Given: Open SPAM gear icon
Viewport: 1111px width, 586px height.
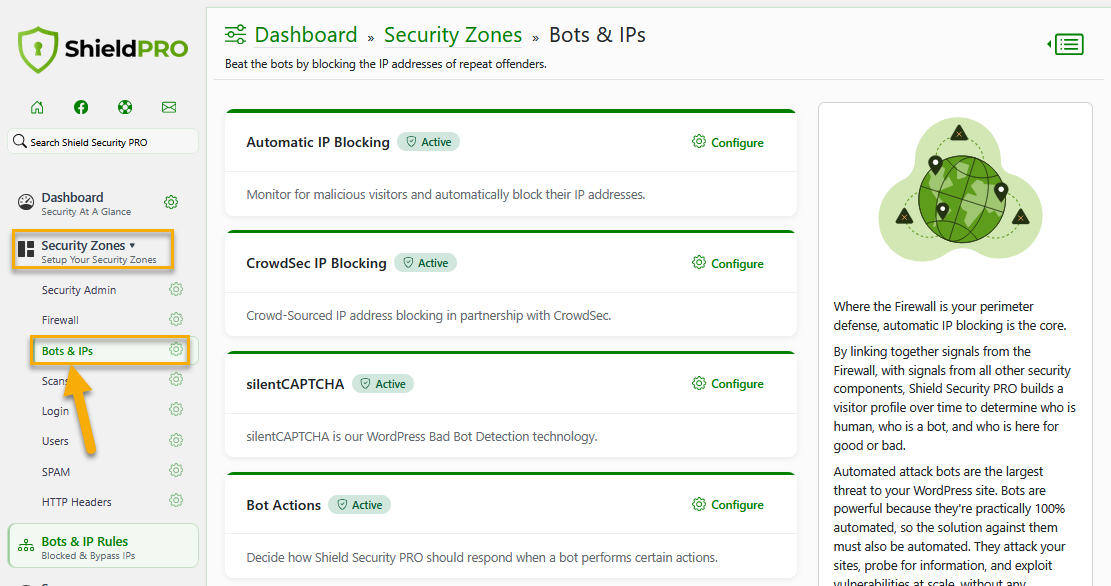Looking at the screenshot, I should (x=176, y=471).
